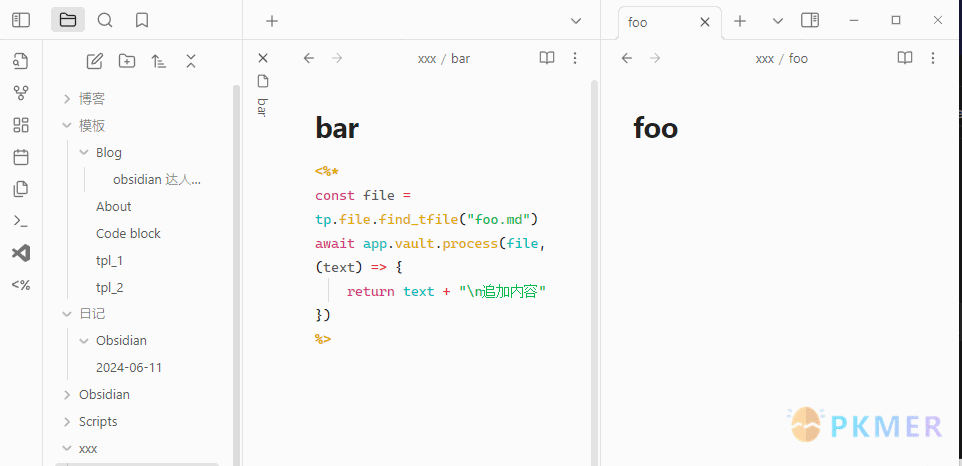Click the quick switcher ribbon icon
This screenshot has width=962, height=466.
tap(21, 61)
